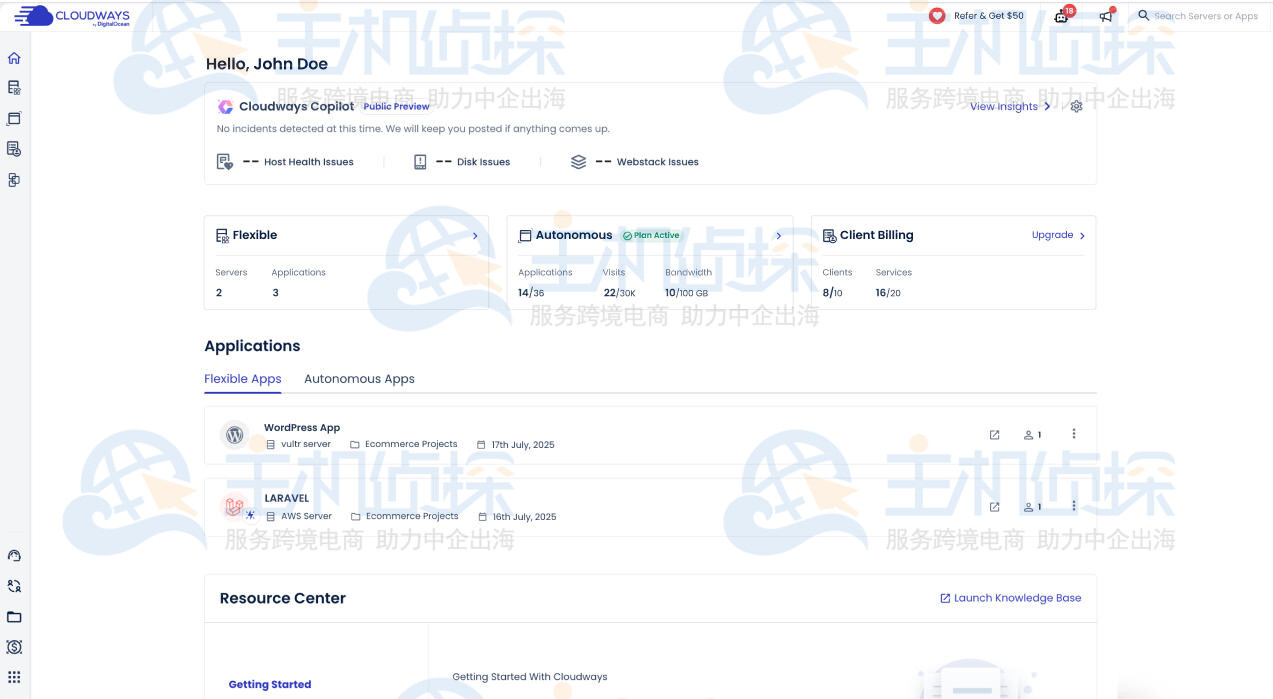Click the vultr server link
This screenshot has width=1273, height=699.
(306, 444)
